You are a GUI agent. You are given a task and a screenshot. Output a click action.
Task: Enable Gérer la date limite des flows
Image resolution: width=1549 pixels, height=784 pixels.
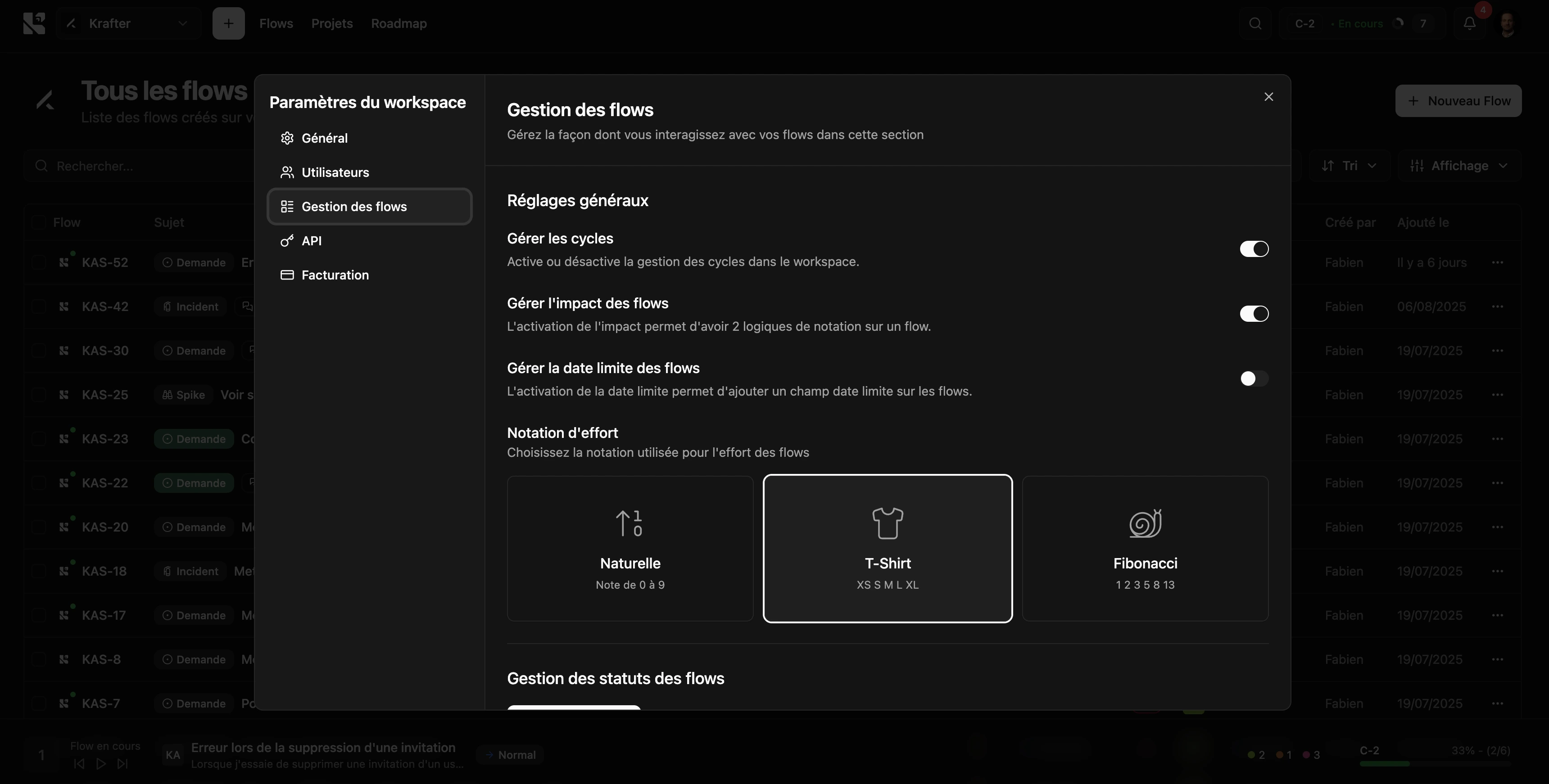1254,378
